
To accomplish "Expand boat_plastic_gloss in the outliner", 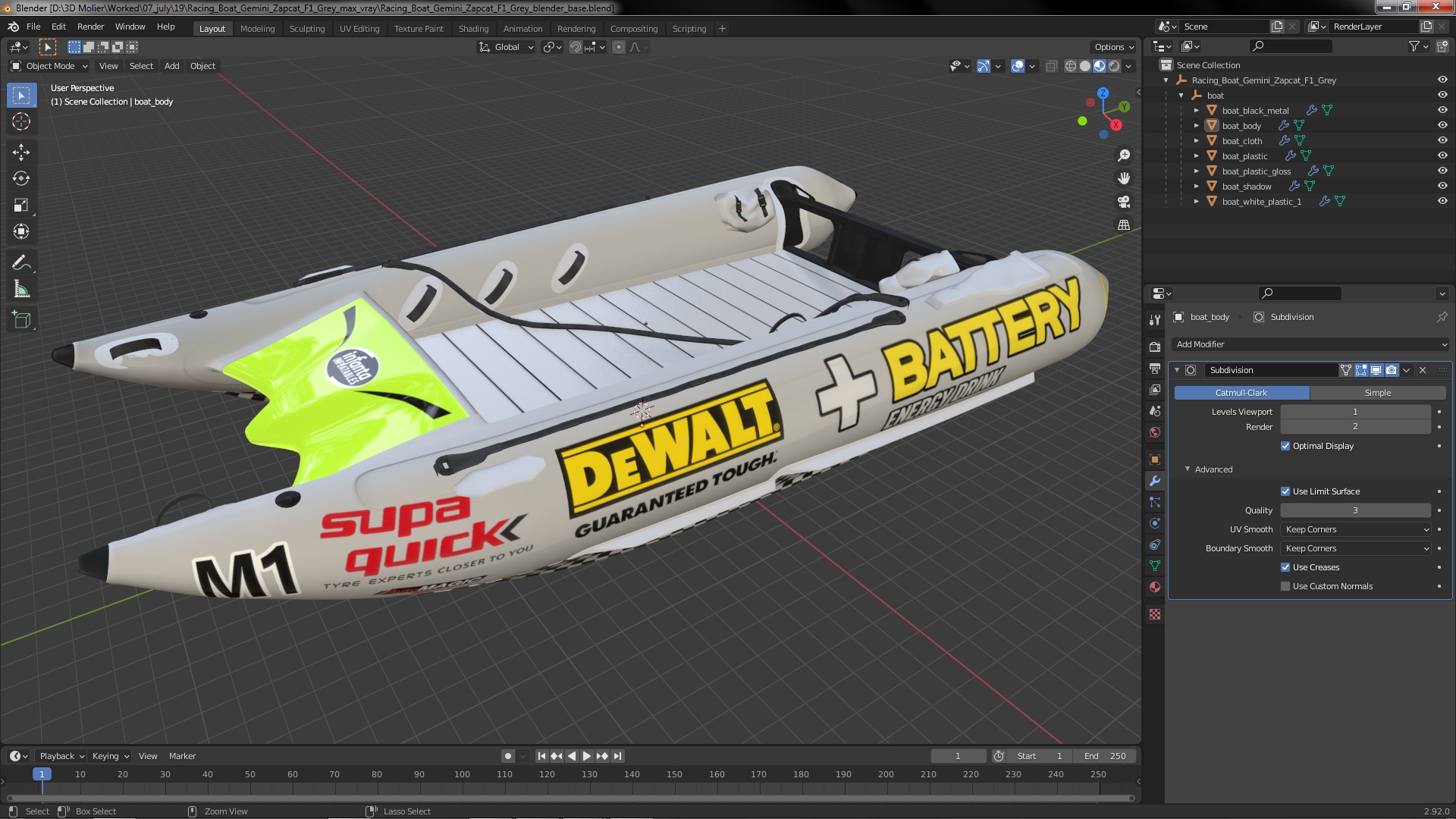I will [x=1197, y=171].
